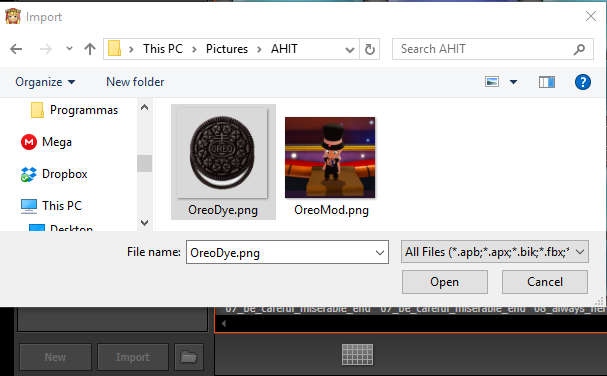Screen dimensions: 607x376
Task: Toggle the preview pane
Action: coord(547,82)
